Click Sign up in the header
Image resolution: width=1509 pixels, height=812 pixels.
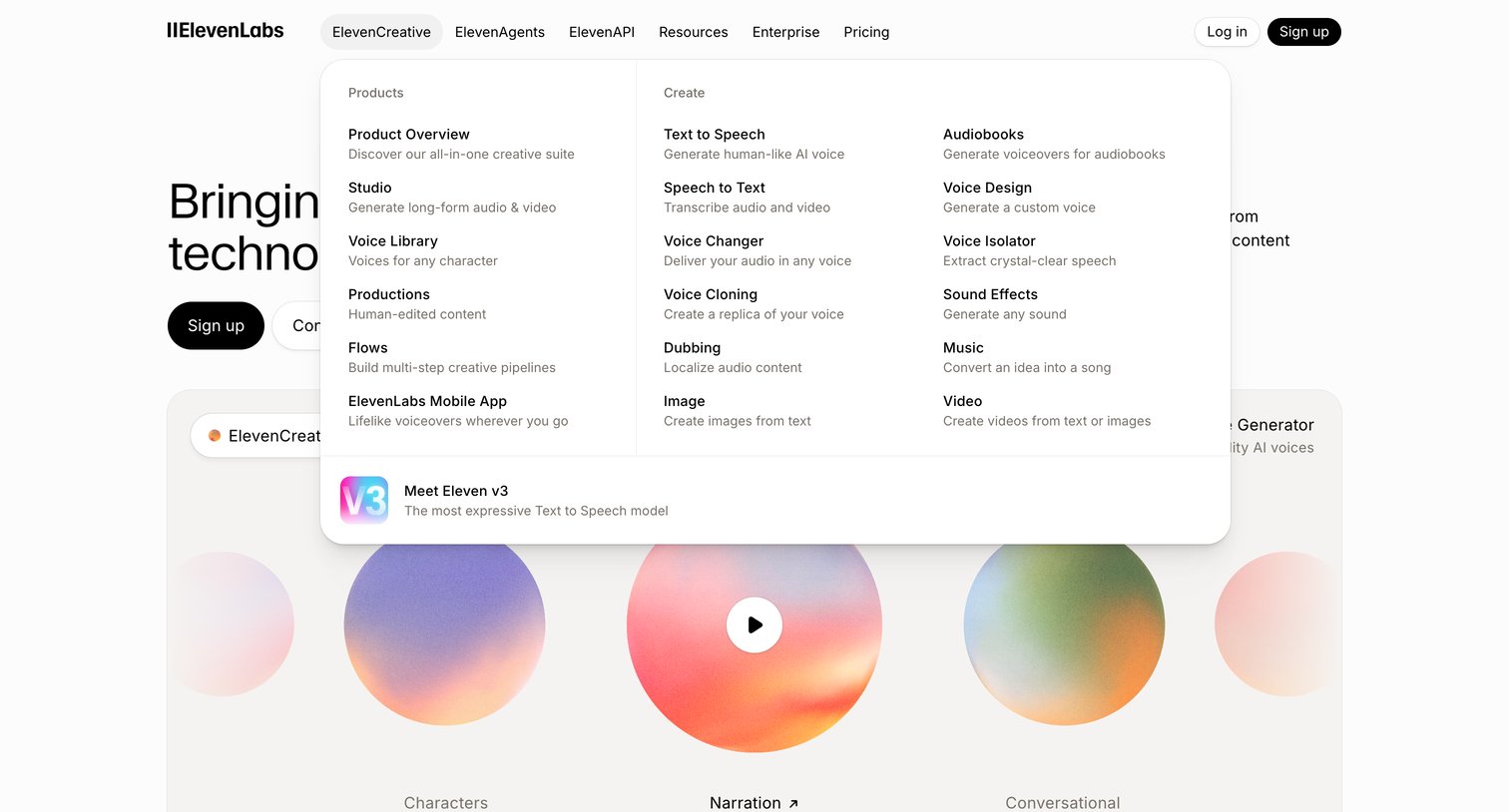pyautogui.click(x=1304, y=32)
